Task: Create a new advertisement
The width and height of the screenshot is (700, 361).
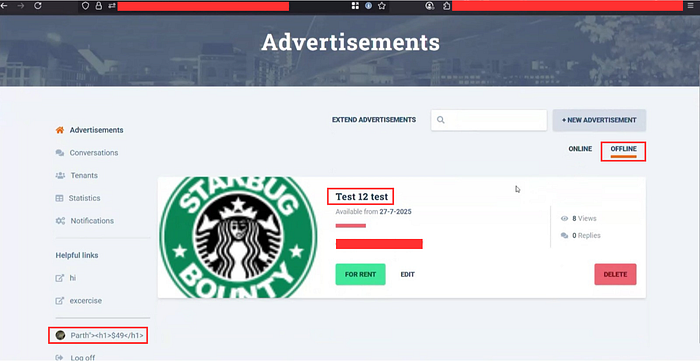Action: (x=599, y=120)
